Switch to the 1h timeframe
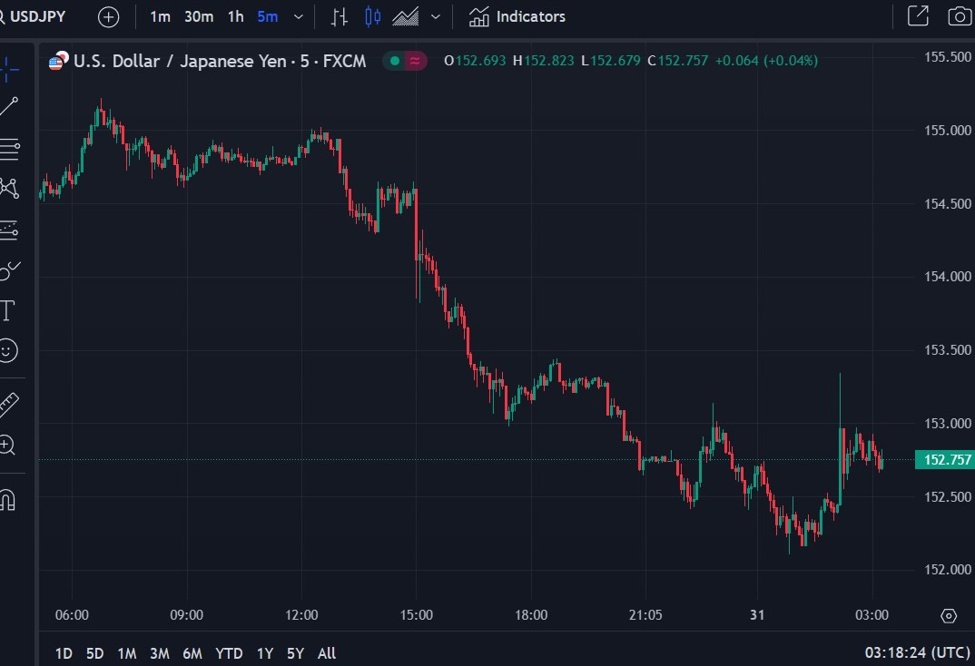 click(235, 16)
